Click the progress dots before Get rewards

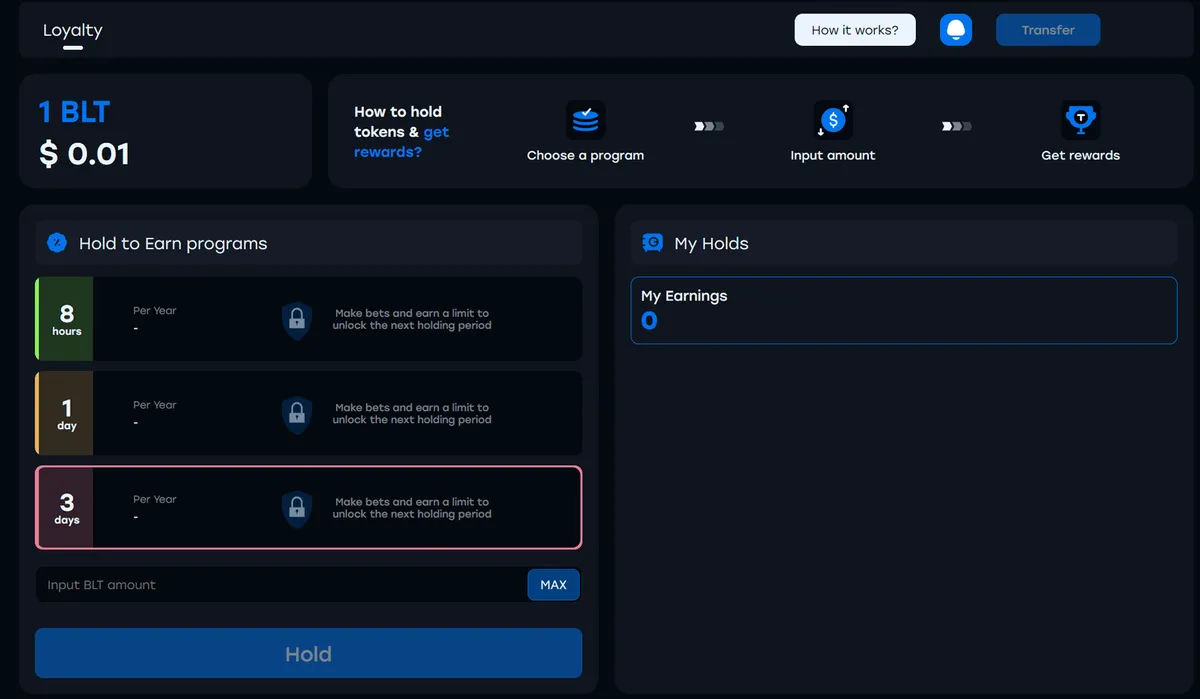956,125
